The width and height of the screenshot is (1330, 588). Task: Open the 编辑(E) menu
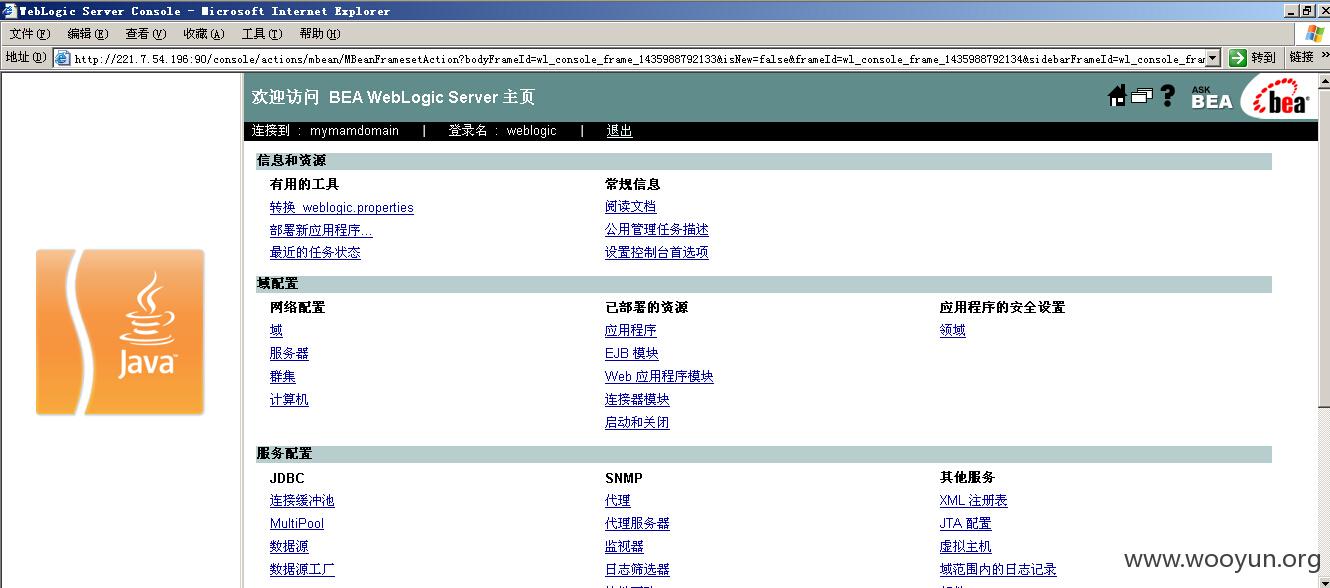[88, 33]
